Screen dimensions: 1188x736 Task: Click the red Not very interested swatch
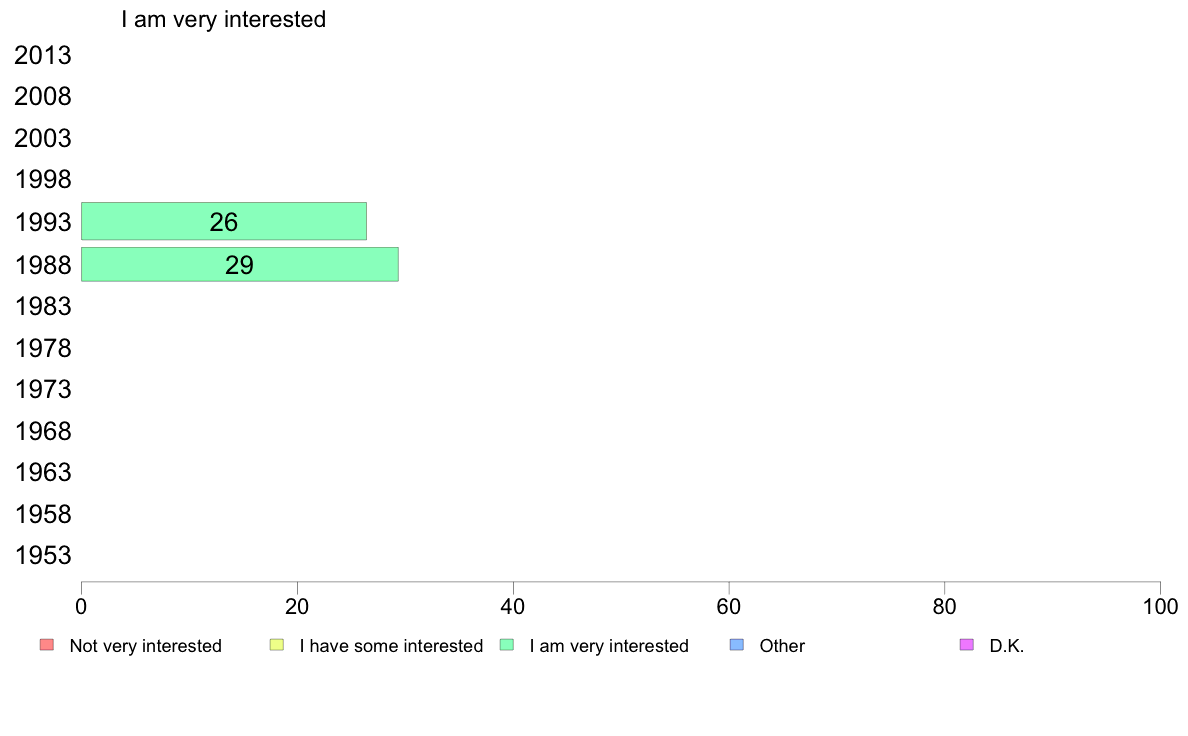coord(47,645)
